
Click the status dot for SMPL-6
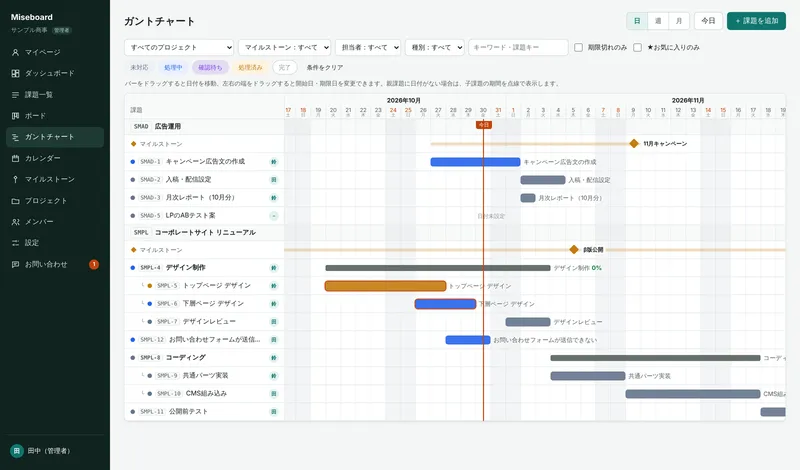click(x=149, y=304)
